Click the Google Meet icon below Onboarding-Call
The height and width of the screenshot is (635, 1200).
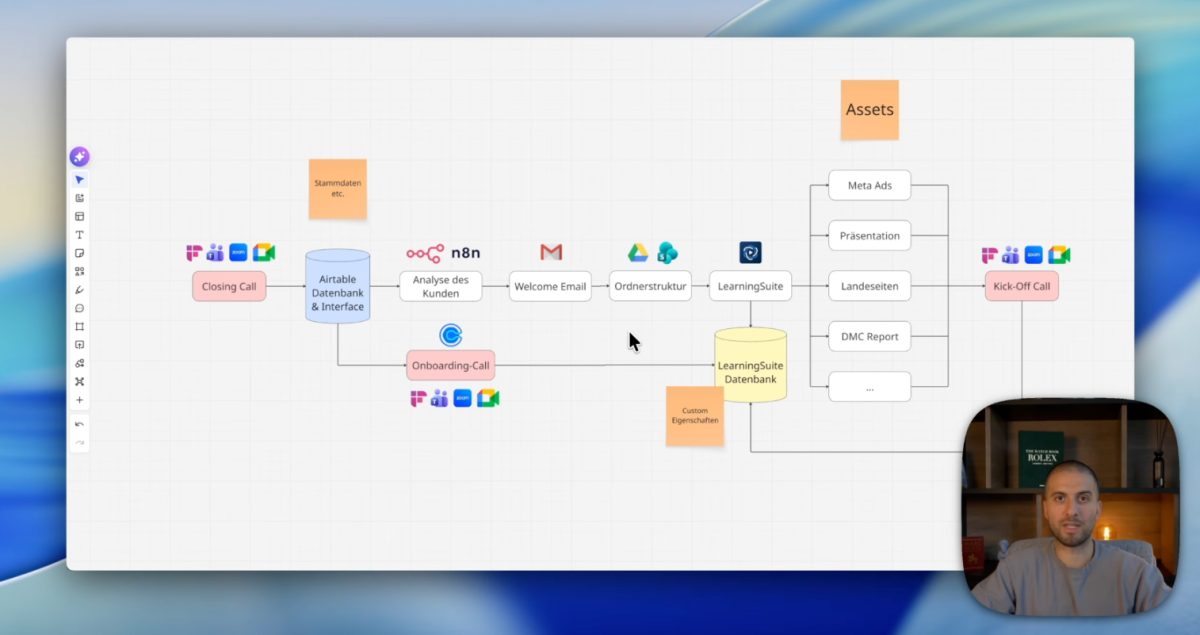(488, 398)
